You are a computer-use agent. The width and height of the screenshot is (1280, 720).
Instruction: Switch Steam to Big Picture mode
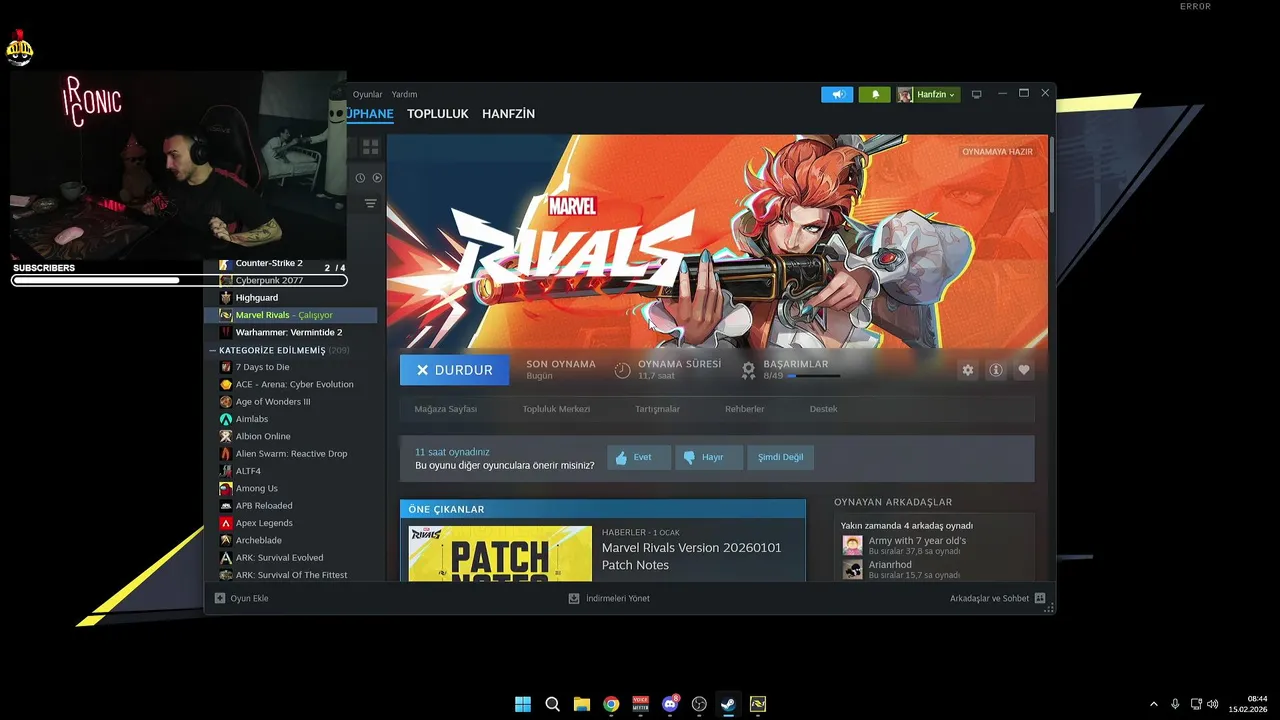[977, 94]
